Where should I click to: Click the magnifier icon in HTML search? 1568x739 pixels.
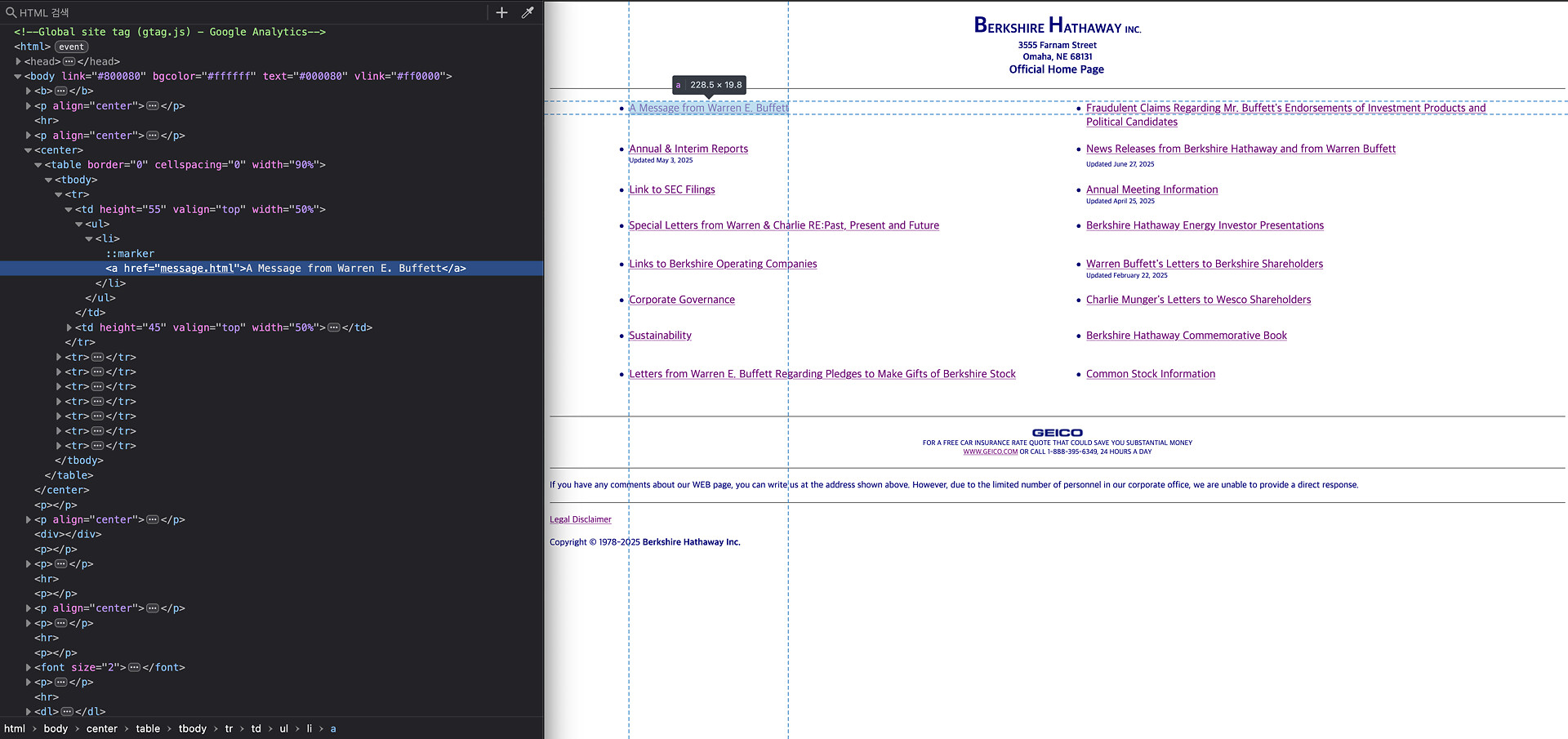tap(11, 12)
